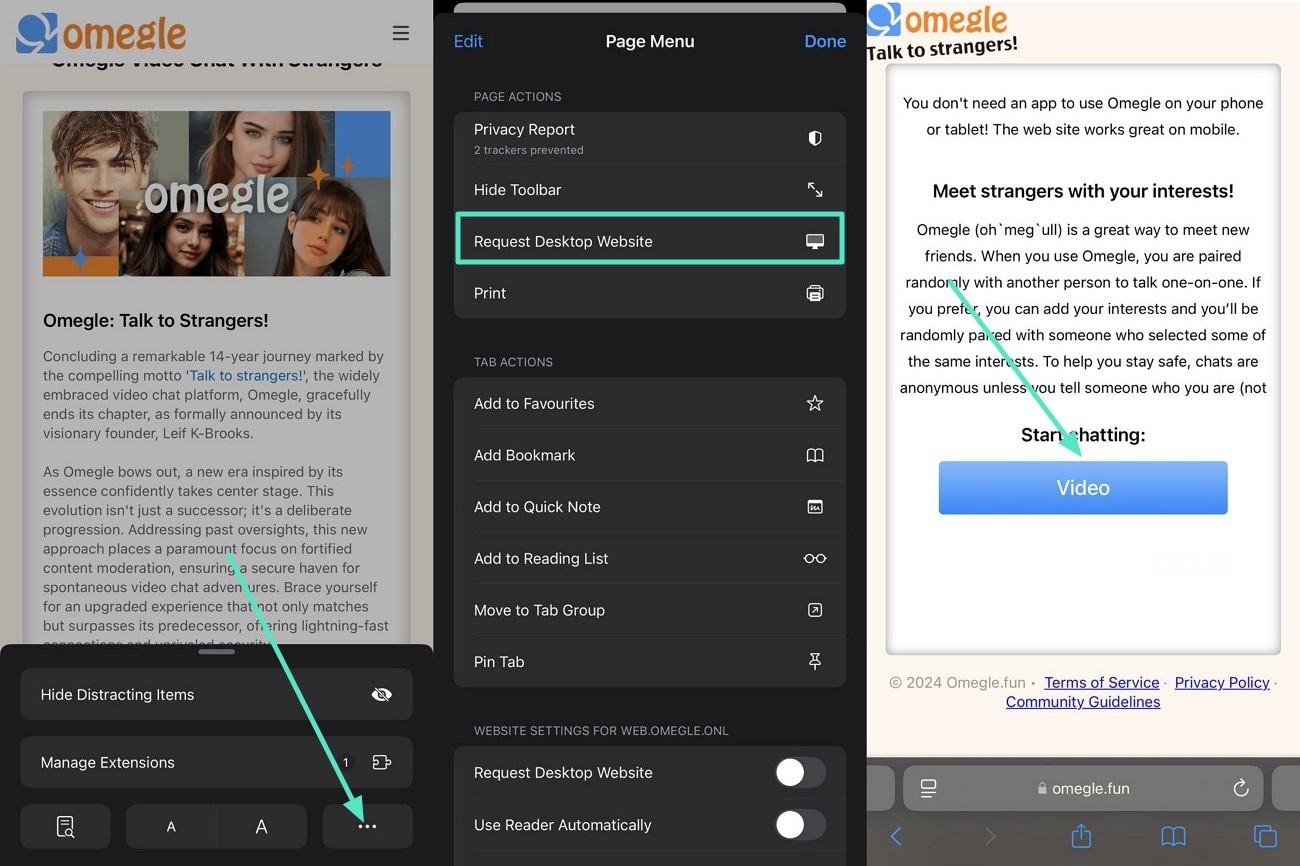This screenshot has height=866, width=1300.
Task: Toggle Use Reader Automatically switch
Action: [x=800, y=824]
